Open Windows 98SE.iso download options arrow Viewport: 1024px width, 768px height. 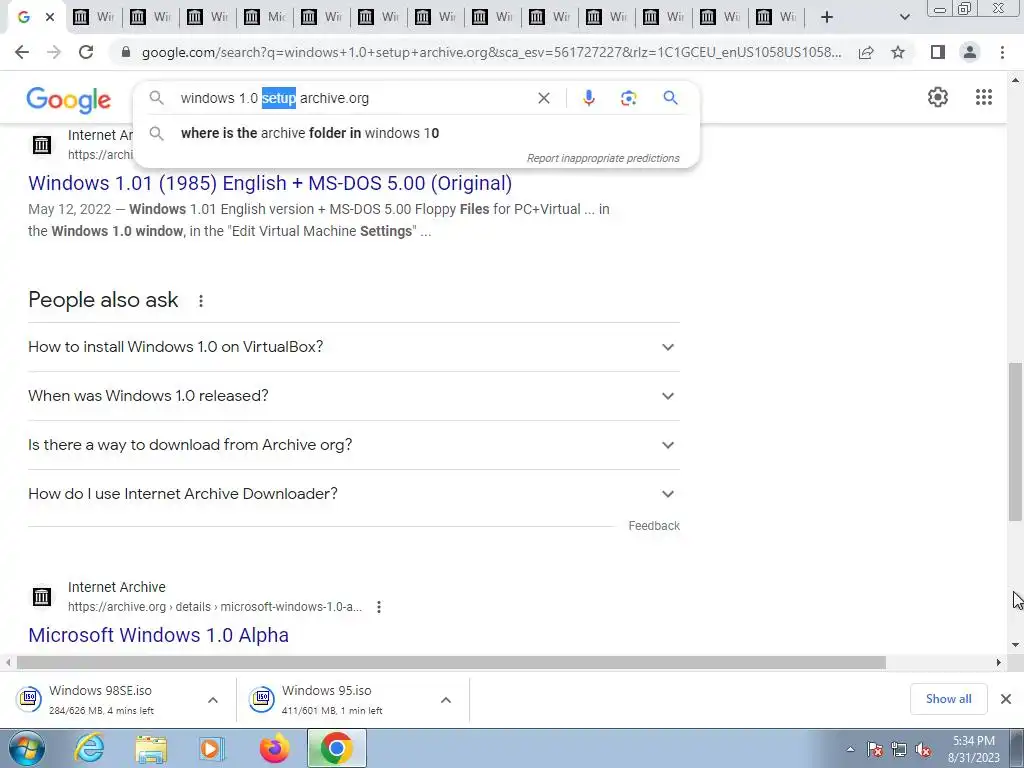(x=213, y=700)
